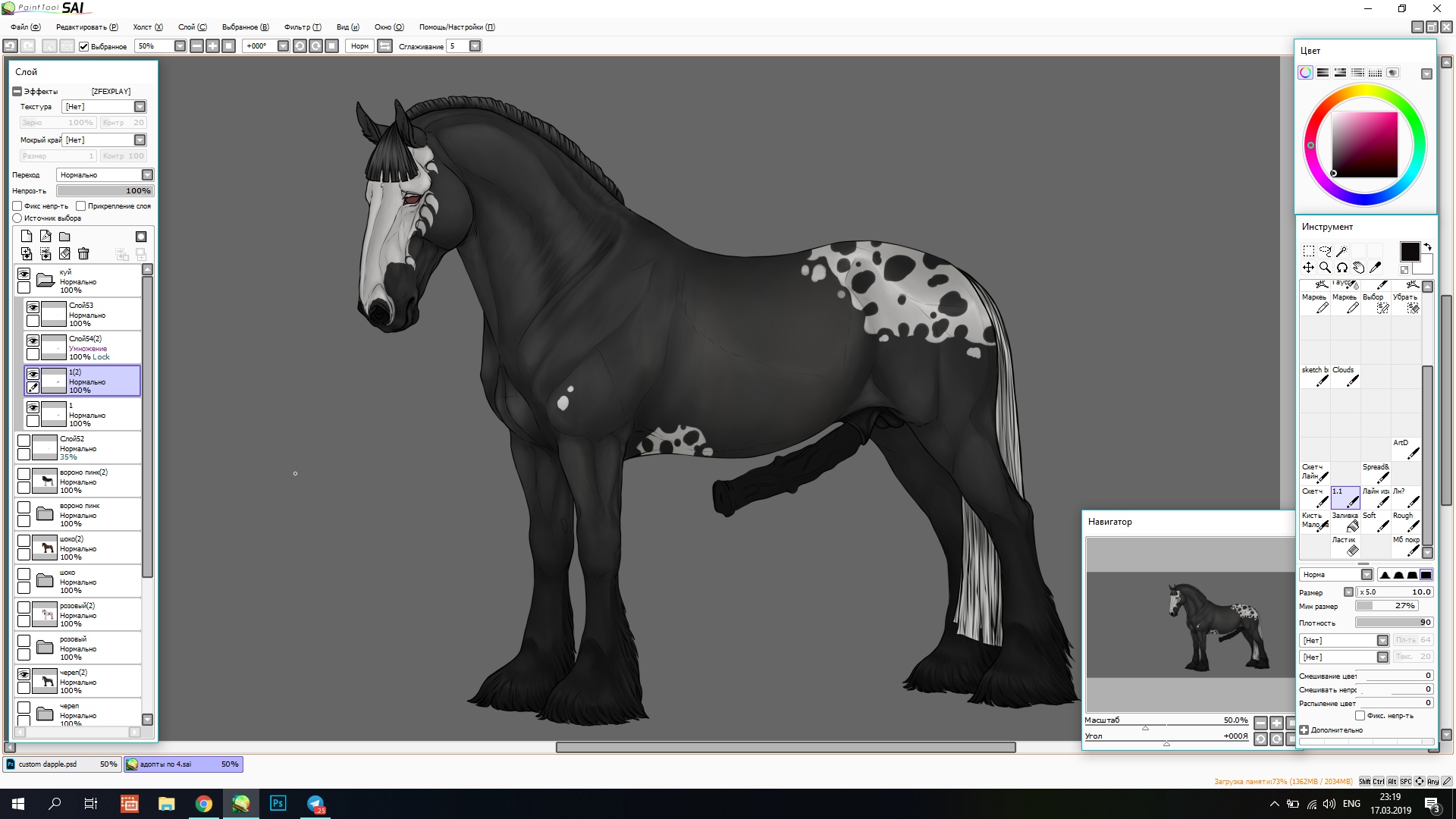The width and height of the screenshot is (1456, 819).
Task: Click the delete layer trash icon
Action: [83, 254]
